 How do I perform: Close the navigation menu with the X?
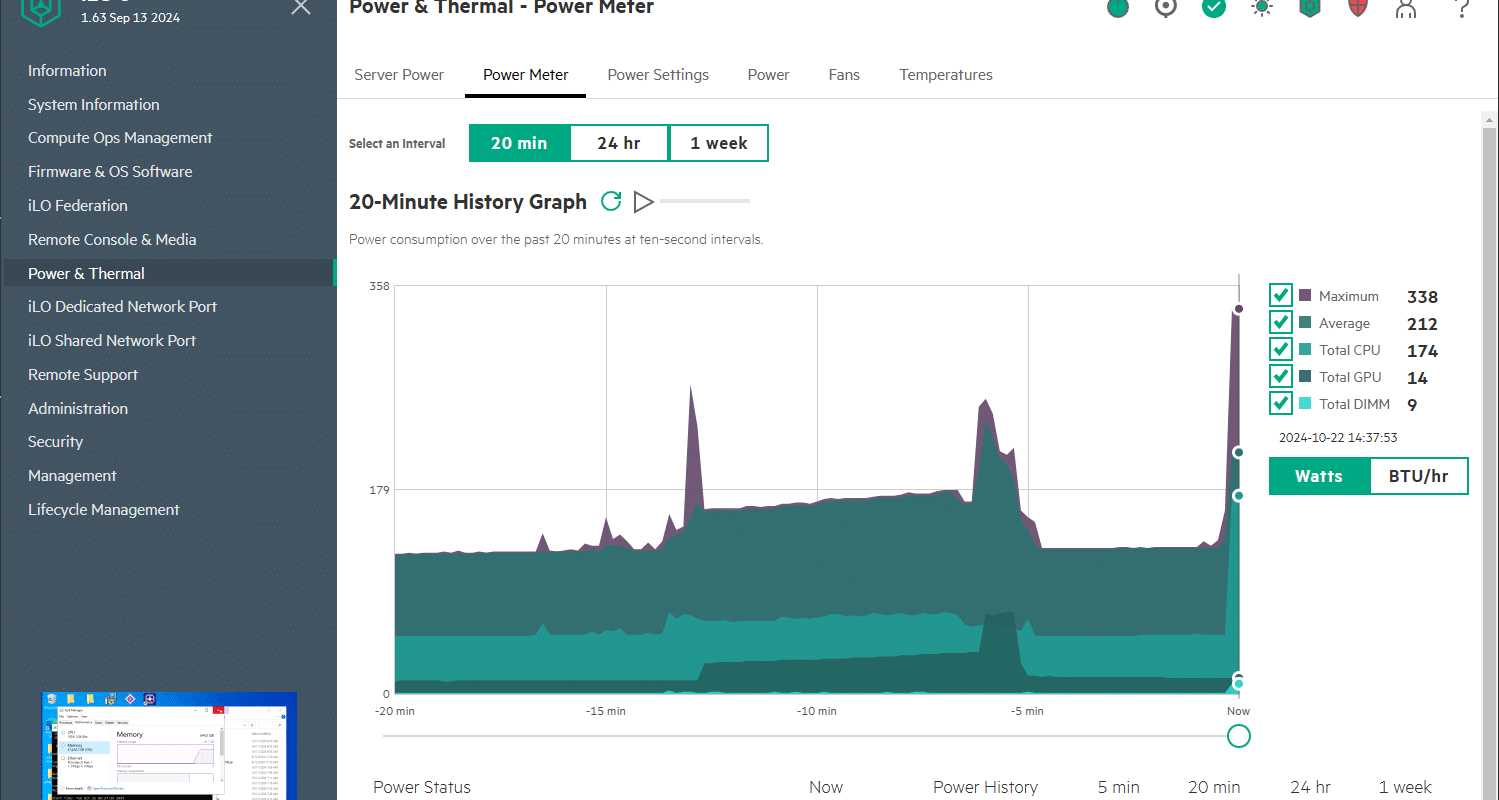[x=300, y=7]
